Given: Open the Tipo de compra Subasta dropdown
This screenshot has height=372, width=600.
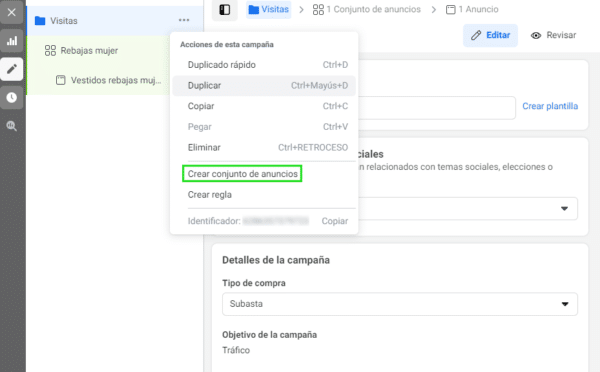Looking at the screenshot, I should (400, 304).
